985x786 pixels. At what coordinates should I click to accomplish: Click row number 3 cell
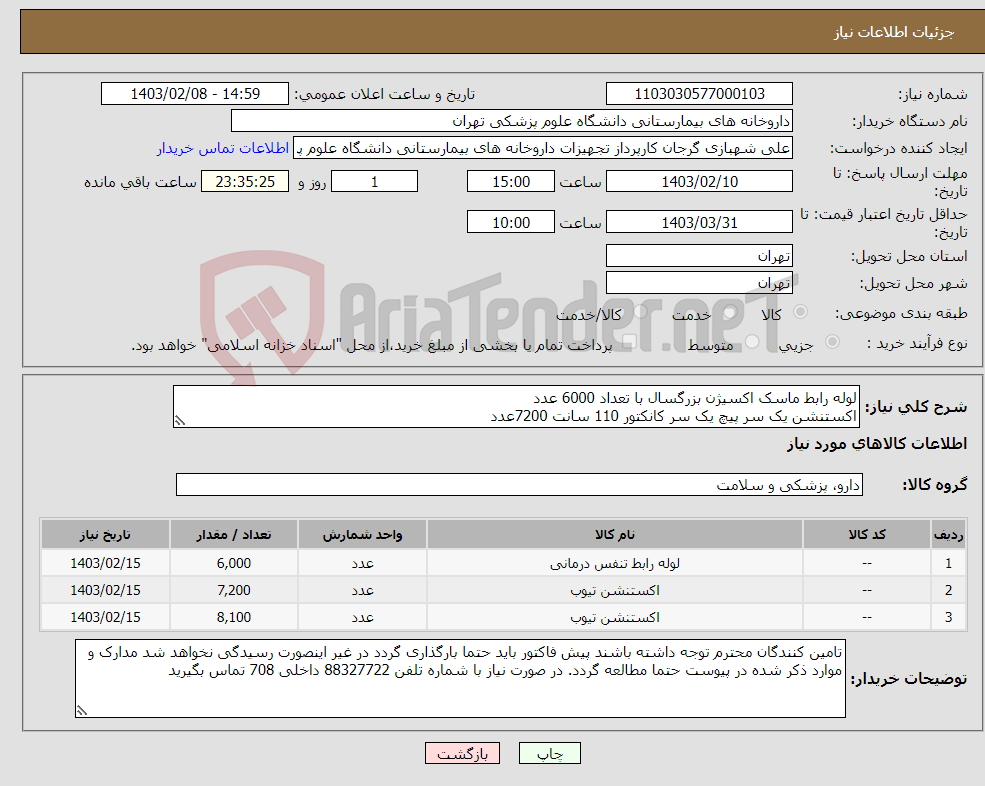click(948, 618)
